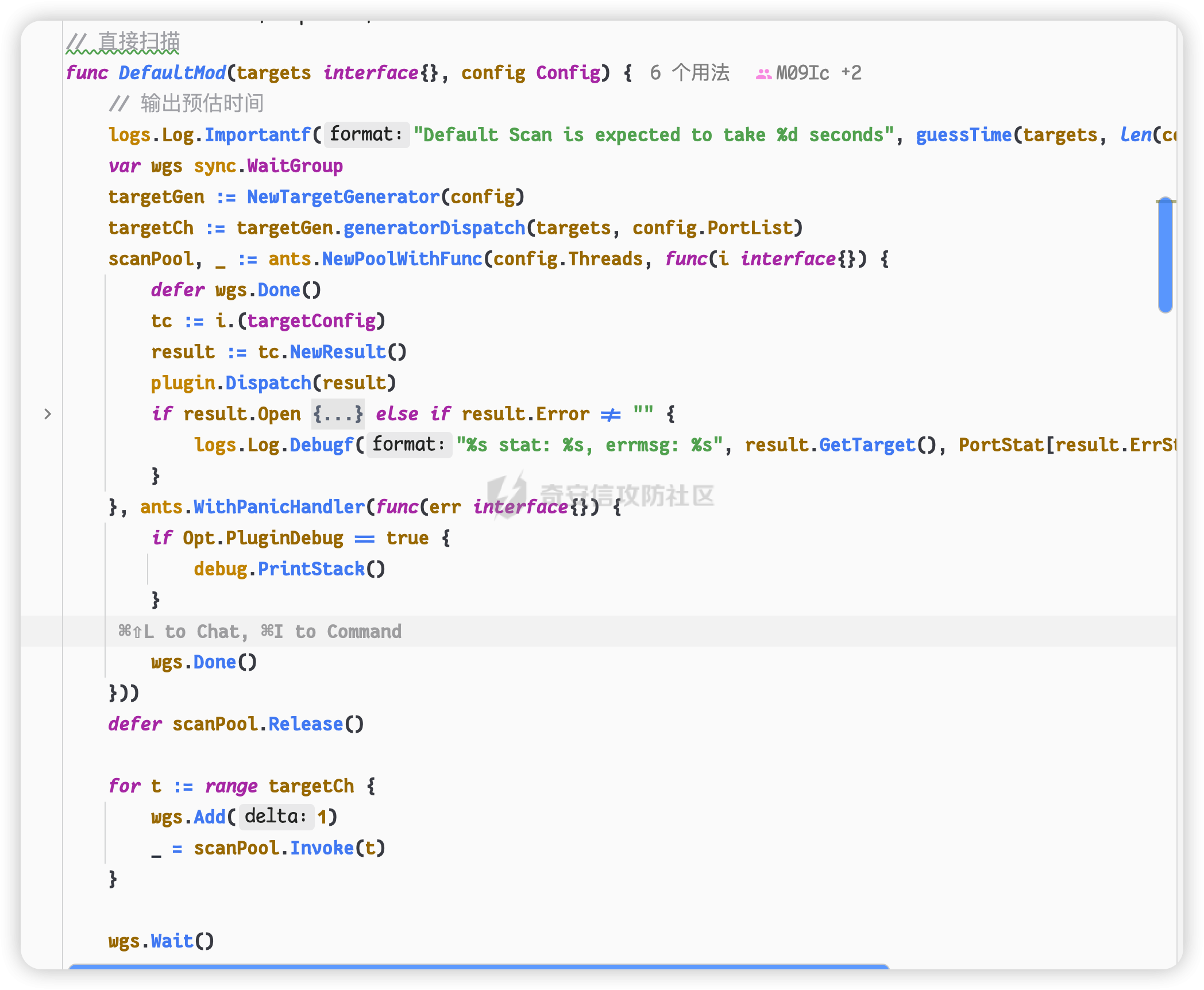Viewport: 1204px width, 990px height.
Task: Click the horizontal scrollbar at the bottom
Action: [x=478, y=966]
